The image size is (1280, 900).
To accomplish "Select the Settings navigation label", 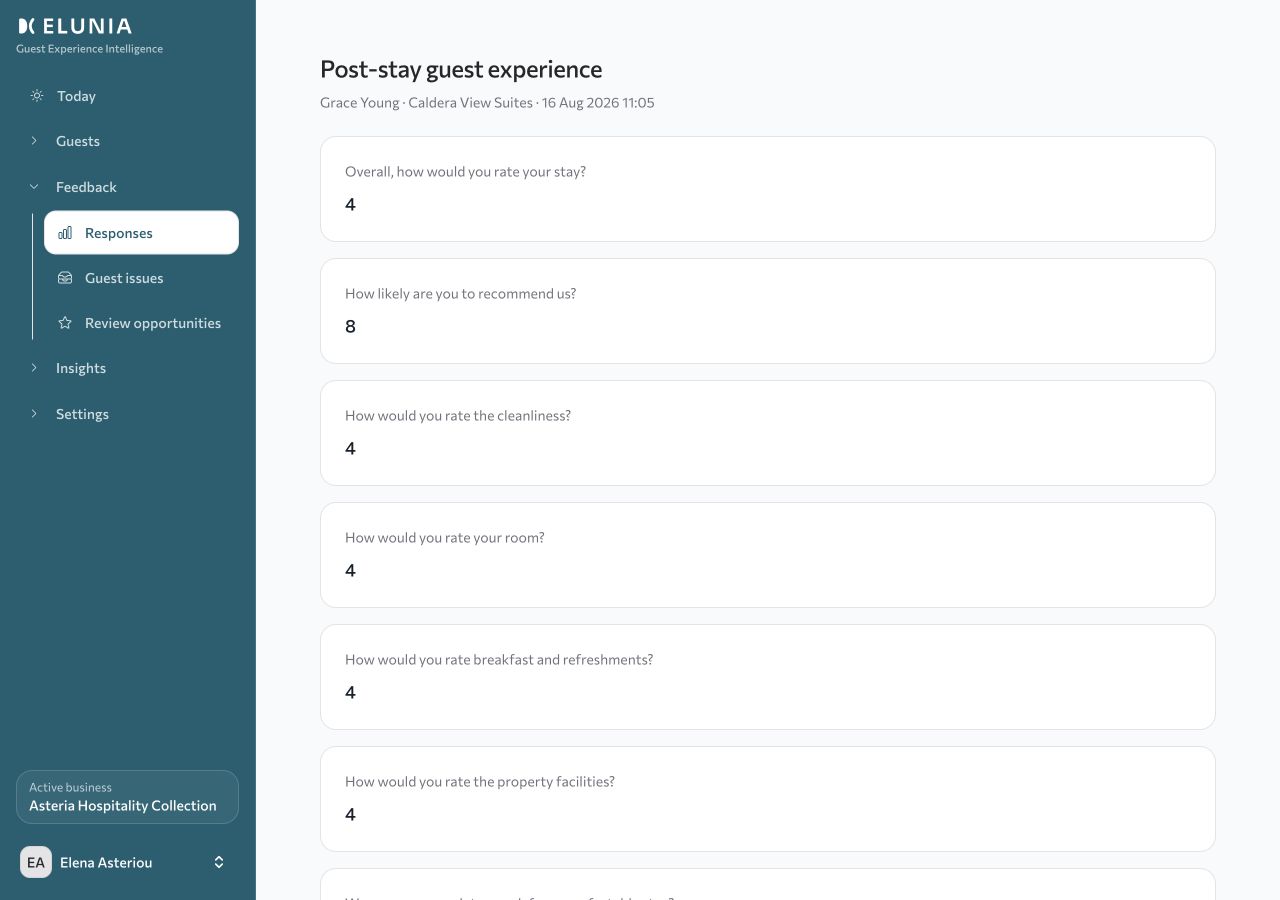I will [x=82, y=414].
